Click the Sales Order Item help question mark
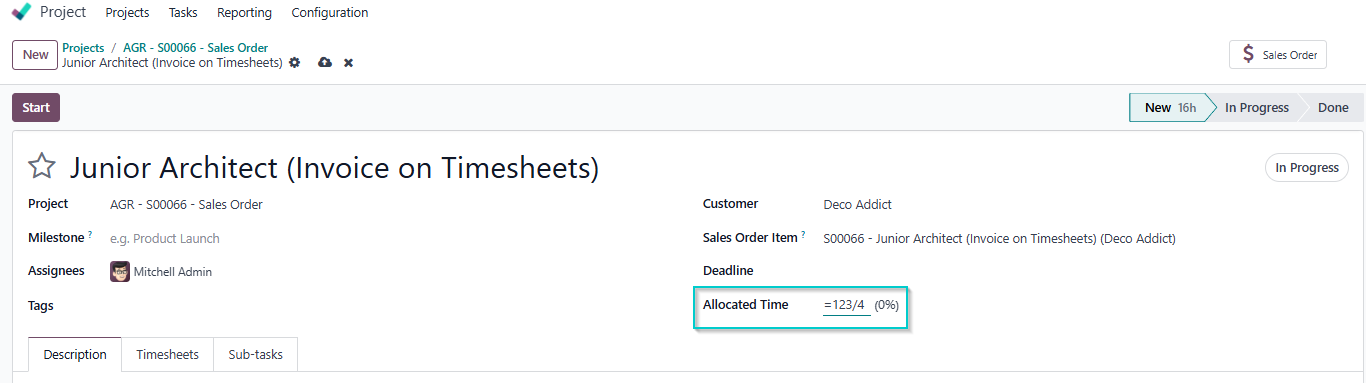Screen dimensions: 1366x383 tap(803, 235)
